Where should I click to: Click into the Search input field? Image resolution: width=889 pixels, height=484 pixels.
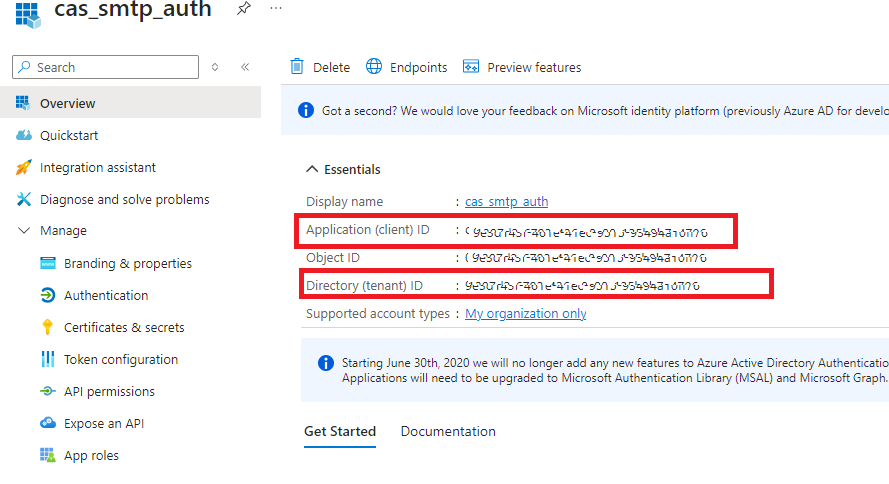coord(105,67)
